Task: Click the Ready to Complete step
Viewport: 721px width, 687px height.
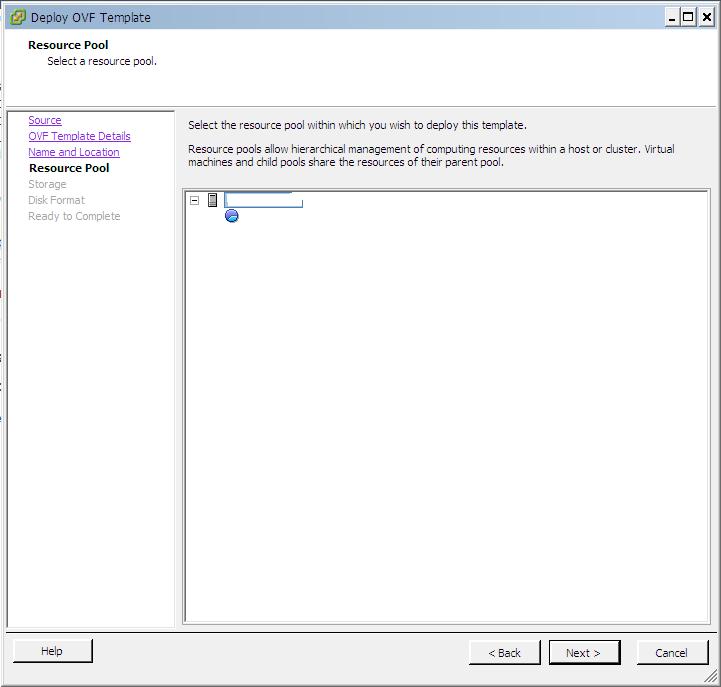Action: pyautogui.click(x=74, y=216)
